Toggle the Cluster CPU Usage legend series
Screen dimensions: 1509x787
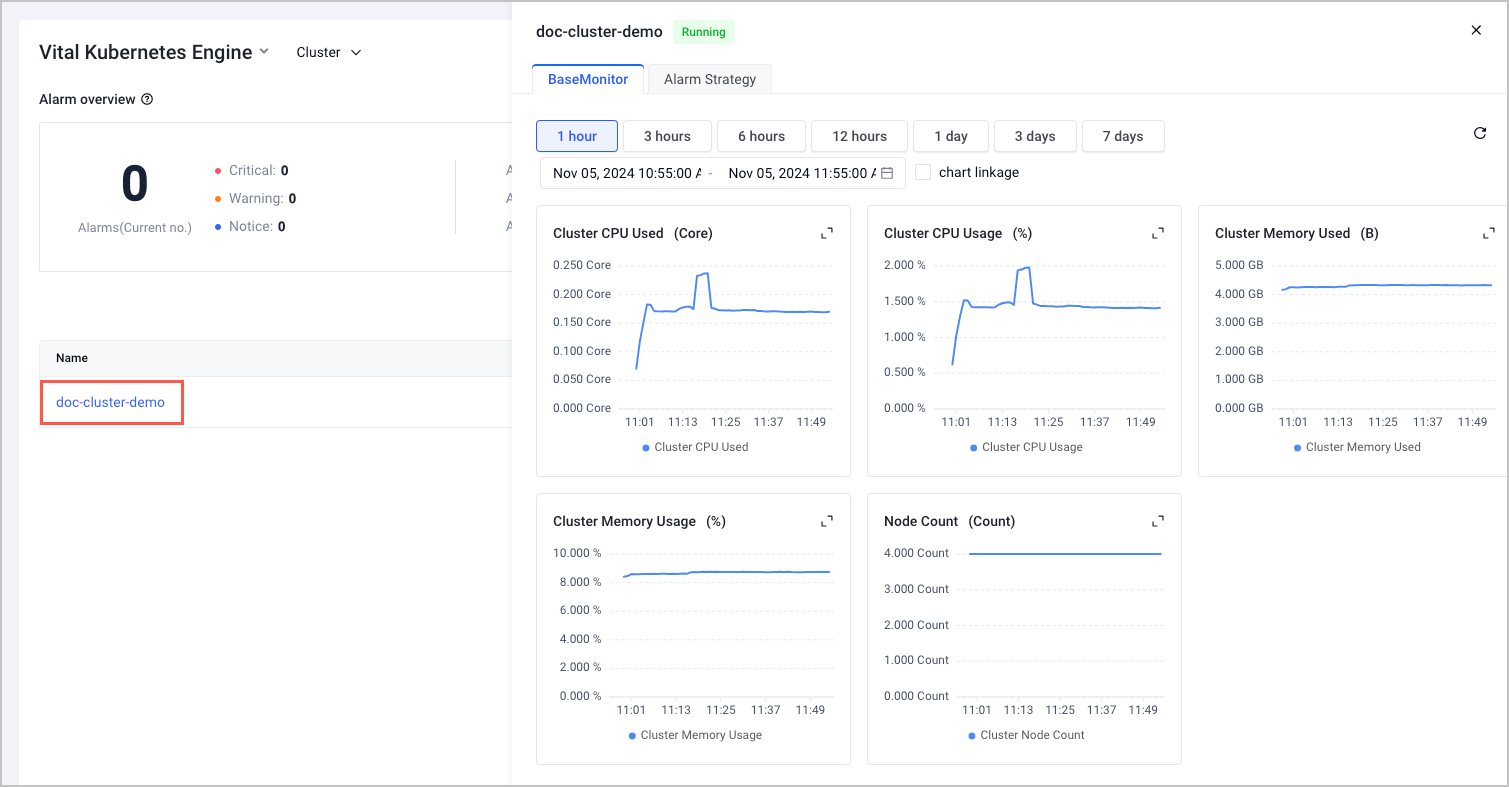pos(1026,447)
